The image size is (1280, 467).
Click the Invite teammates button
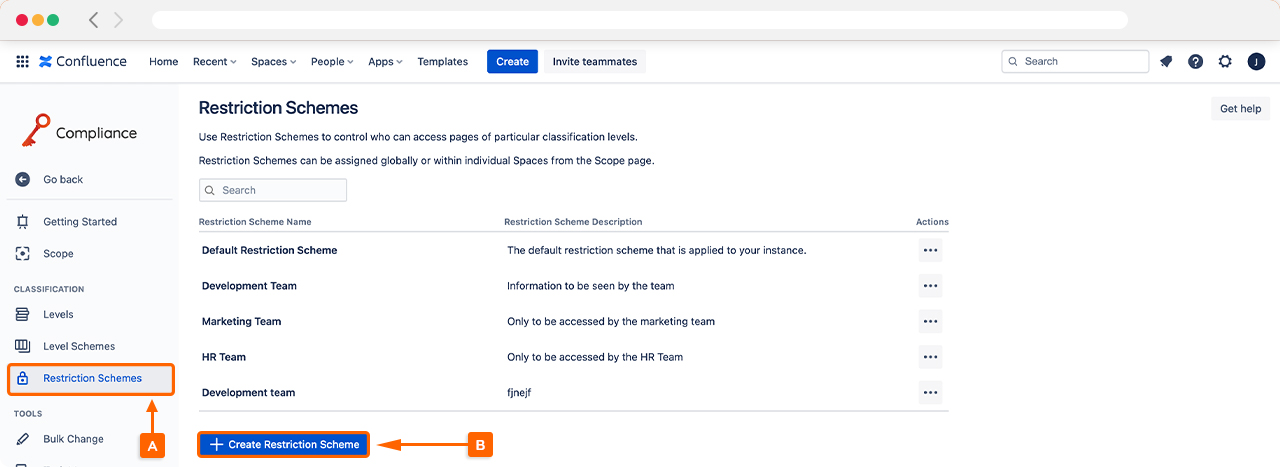[x=594, y=61]
